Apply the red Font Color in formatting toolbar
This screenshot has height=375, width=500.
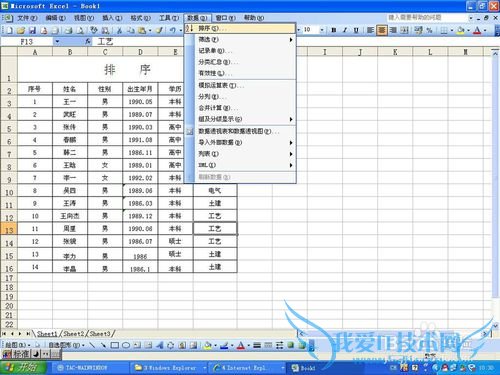(x=477, y=30)
